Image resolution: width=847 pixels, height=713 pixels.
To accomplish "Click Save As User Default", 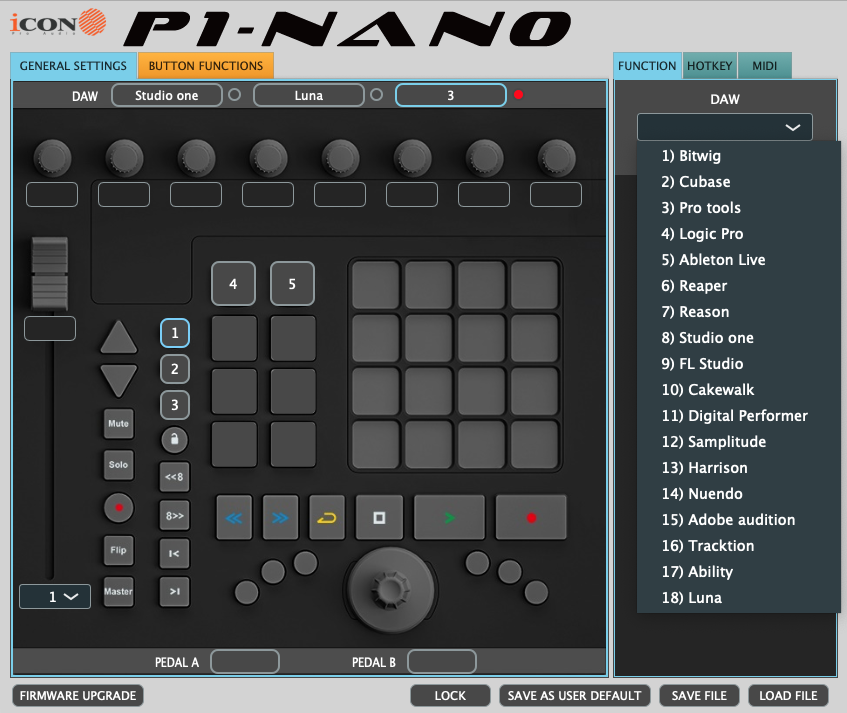I will pos(574,695).
